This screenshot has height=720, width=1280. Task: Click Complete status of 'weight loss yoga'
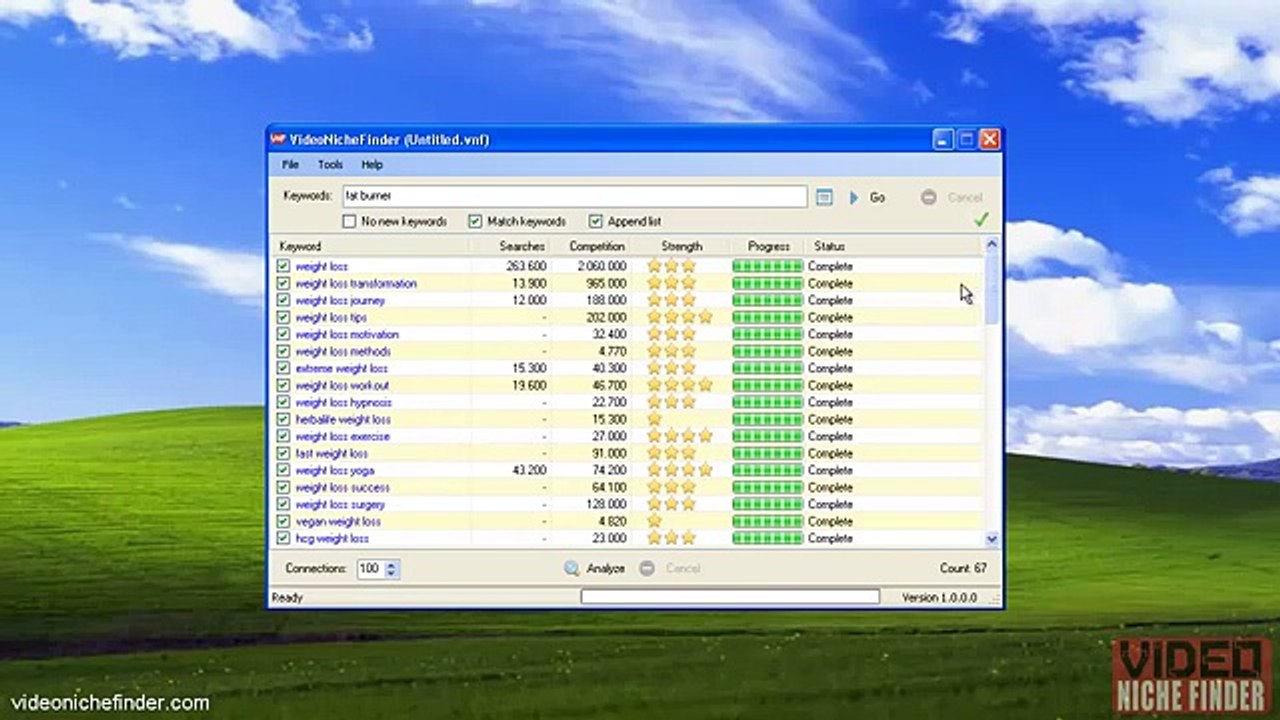[830, 470]
